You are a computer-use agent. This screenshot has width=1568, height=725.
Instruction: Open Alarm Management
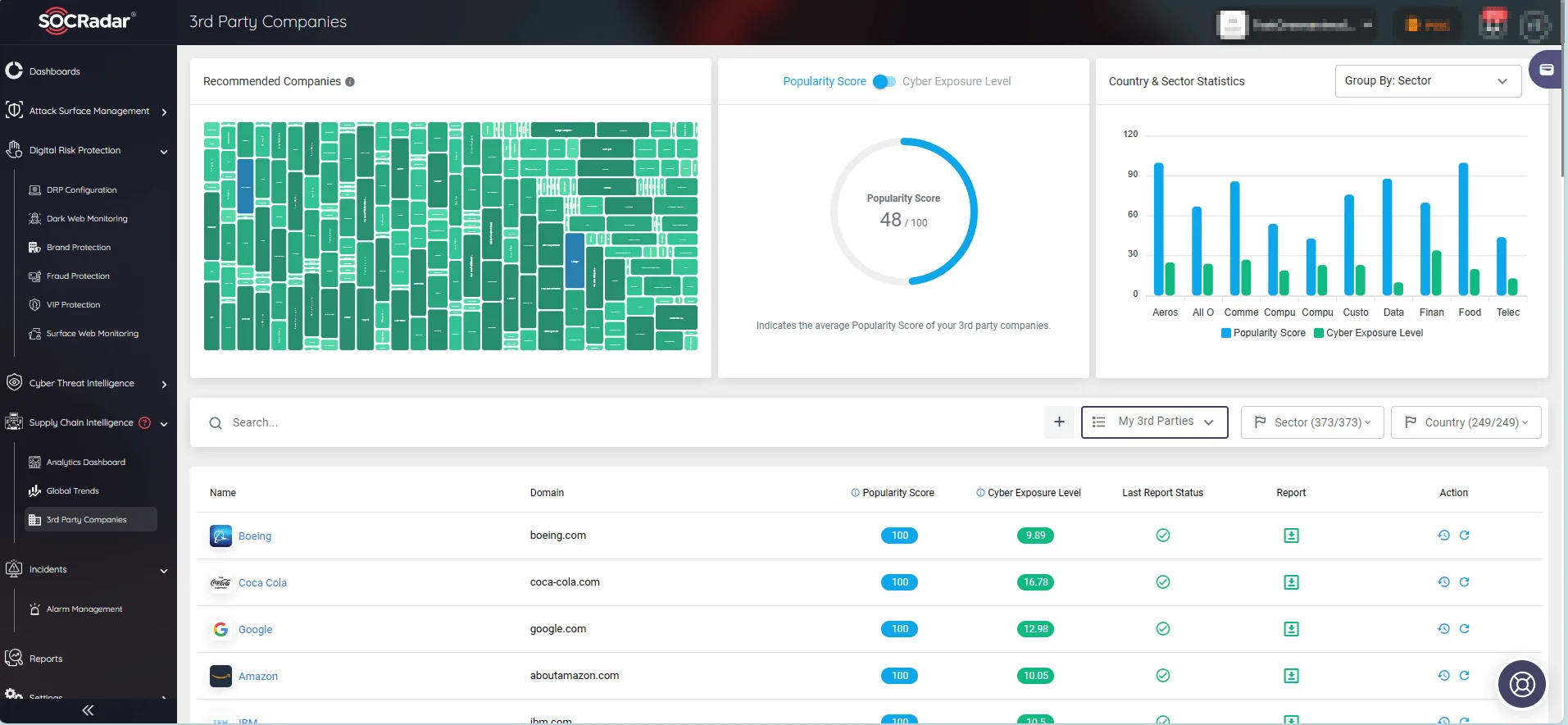[84, 609]
